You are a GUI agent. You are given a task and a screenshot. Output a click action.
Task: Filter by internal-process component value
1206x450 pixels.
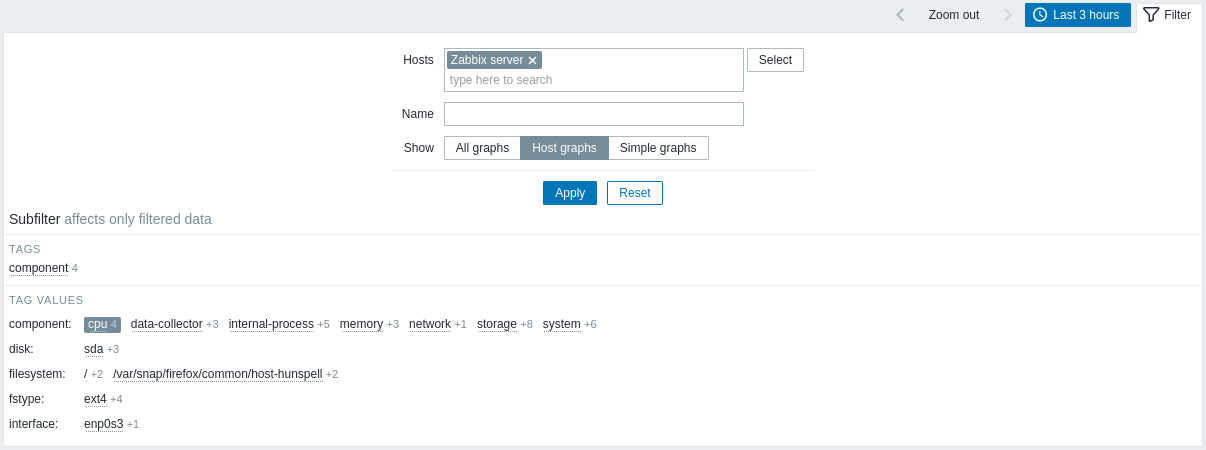271,324
